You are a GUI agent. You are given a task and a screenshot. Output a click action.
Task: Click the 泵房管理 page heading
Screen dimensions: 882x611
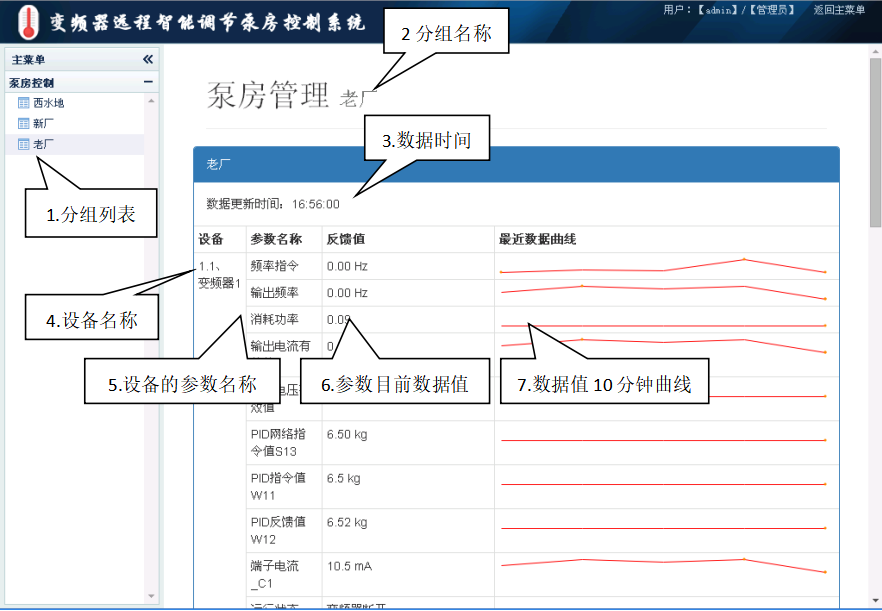click(268, 95)
